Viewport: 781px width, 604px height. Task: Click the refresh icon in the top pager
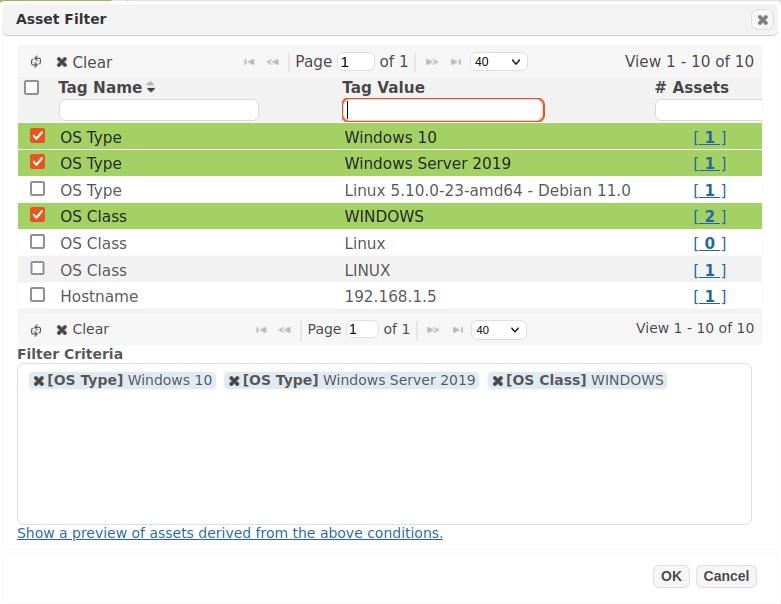coord(37,62)
